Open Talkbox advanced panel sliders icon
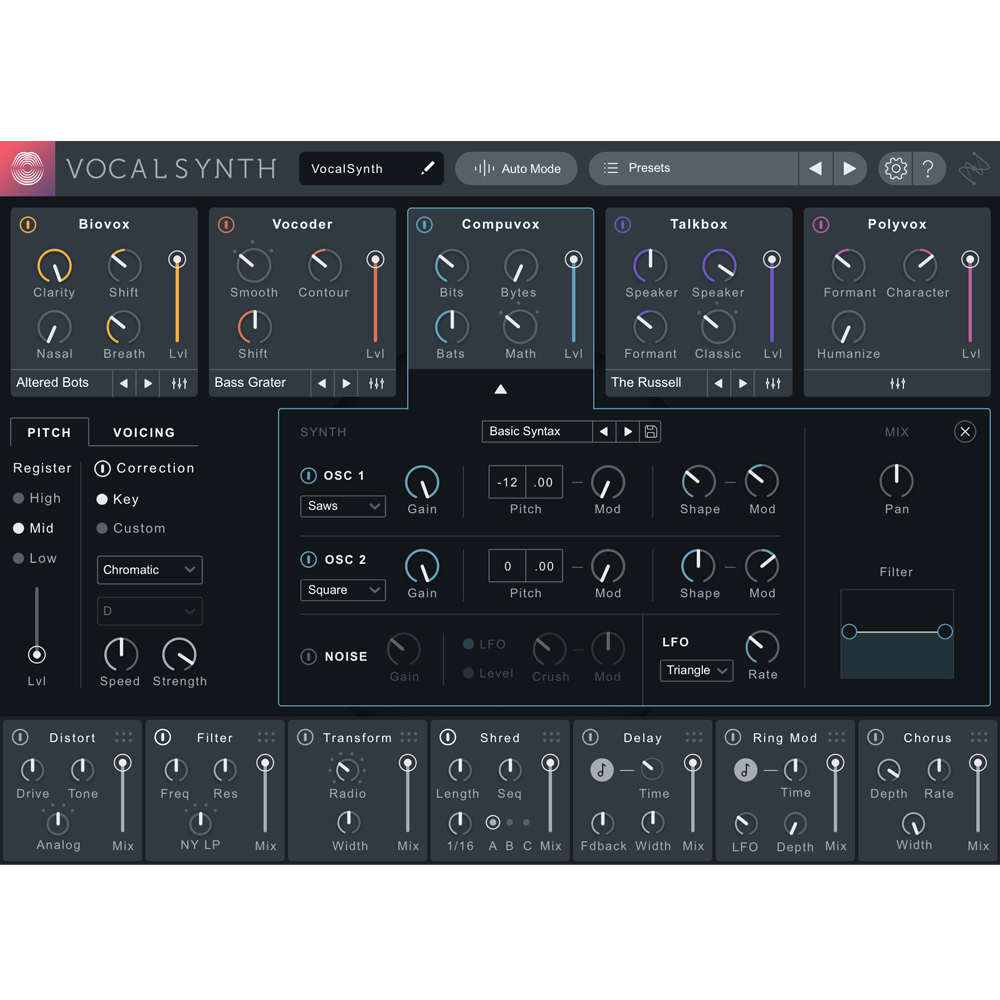This screenshot has width=1000, height=1000. (x=773, y=383)
